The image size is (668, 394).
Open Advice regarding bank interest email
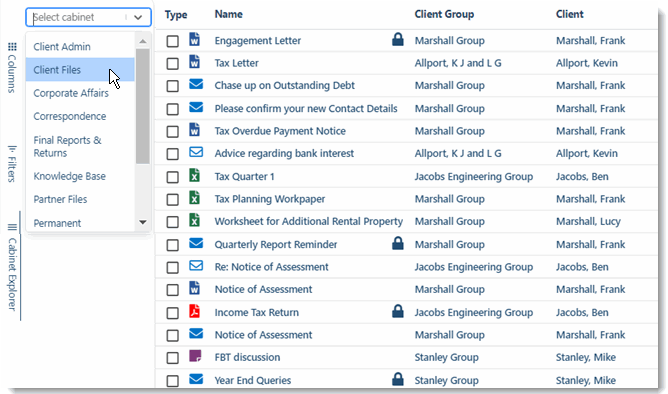tap(284, 153)
